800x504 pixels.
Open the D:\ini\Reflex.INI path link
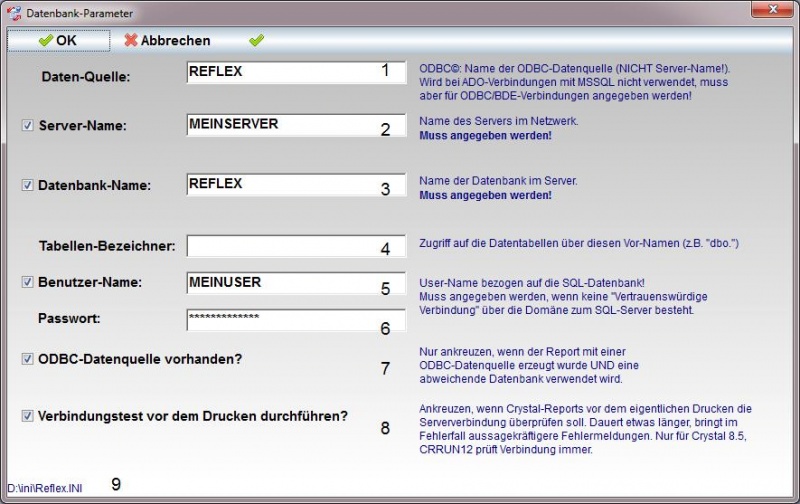[x=50, y=487]
